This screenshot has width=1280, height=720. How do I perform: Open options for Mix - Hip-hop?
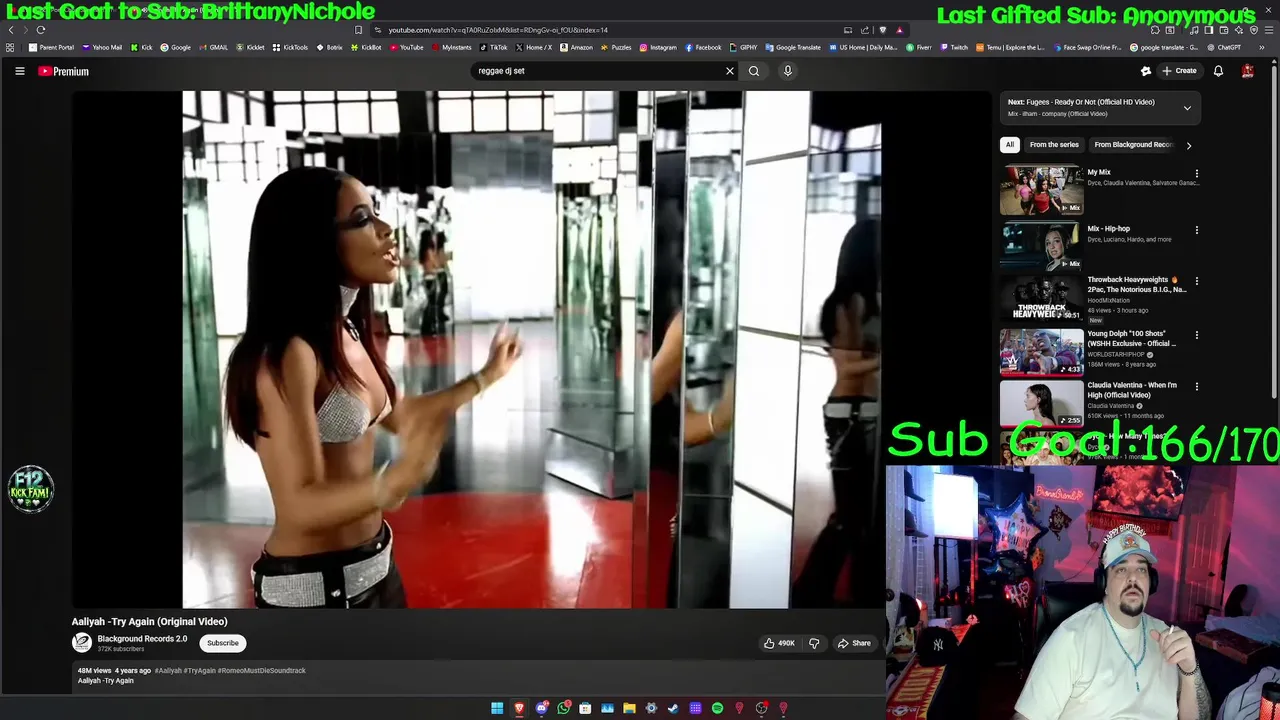coord(1196,230)
